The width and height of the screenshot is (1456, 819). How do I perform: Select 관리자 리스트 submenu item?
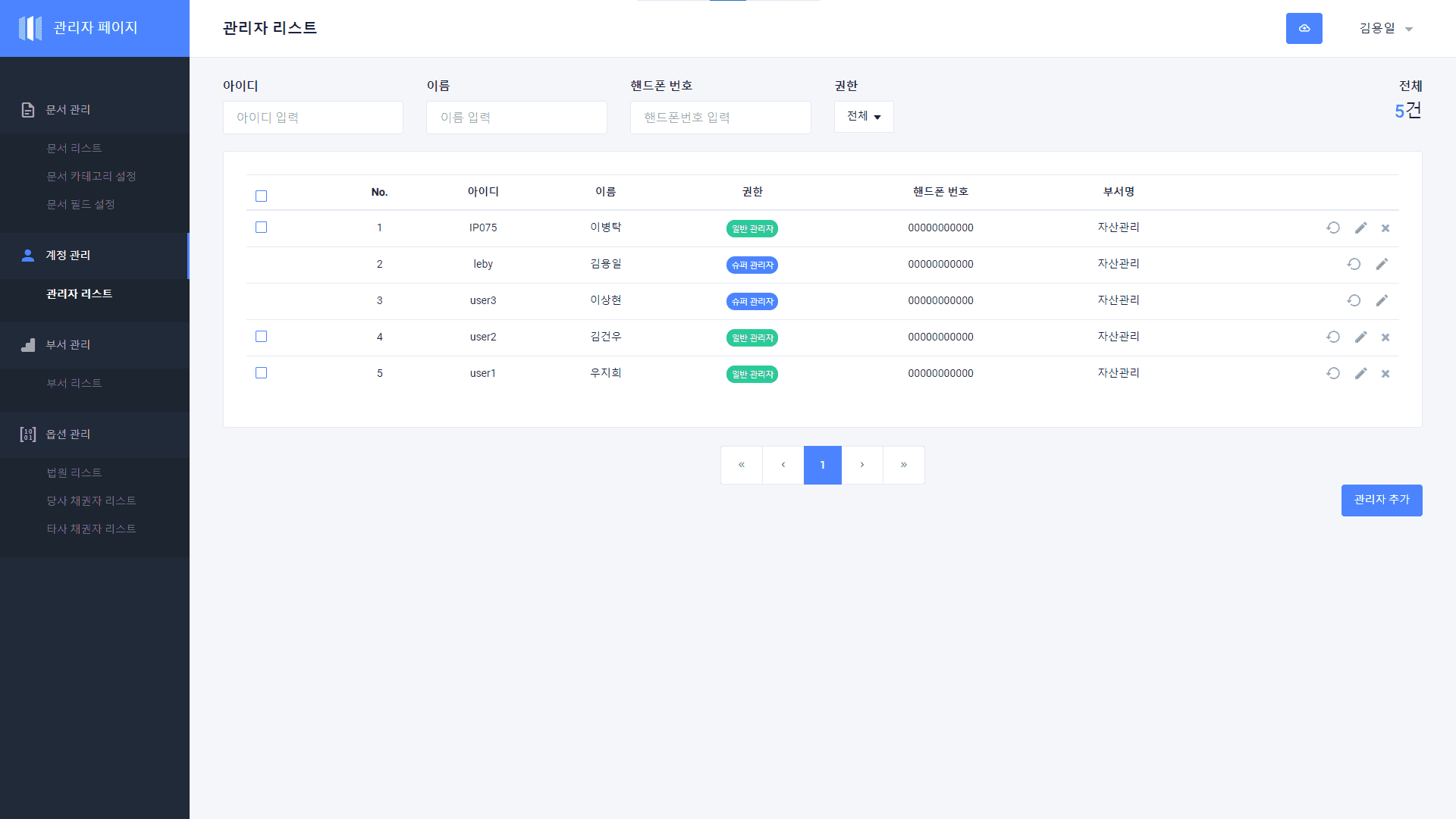79,293
